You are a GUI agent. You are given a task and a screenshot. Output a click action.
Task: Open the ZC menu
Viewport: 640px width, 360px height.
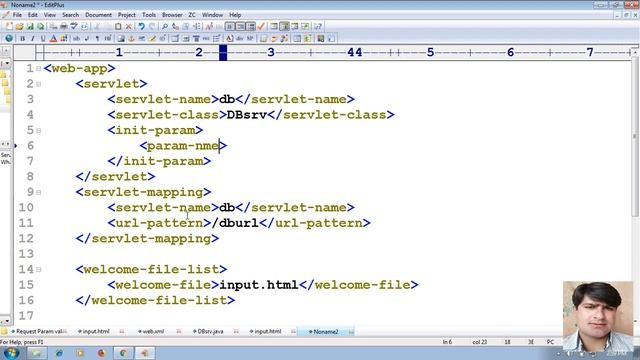tap(192, 15)
